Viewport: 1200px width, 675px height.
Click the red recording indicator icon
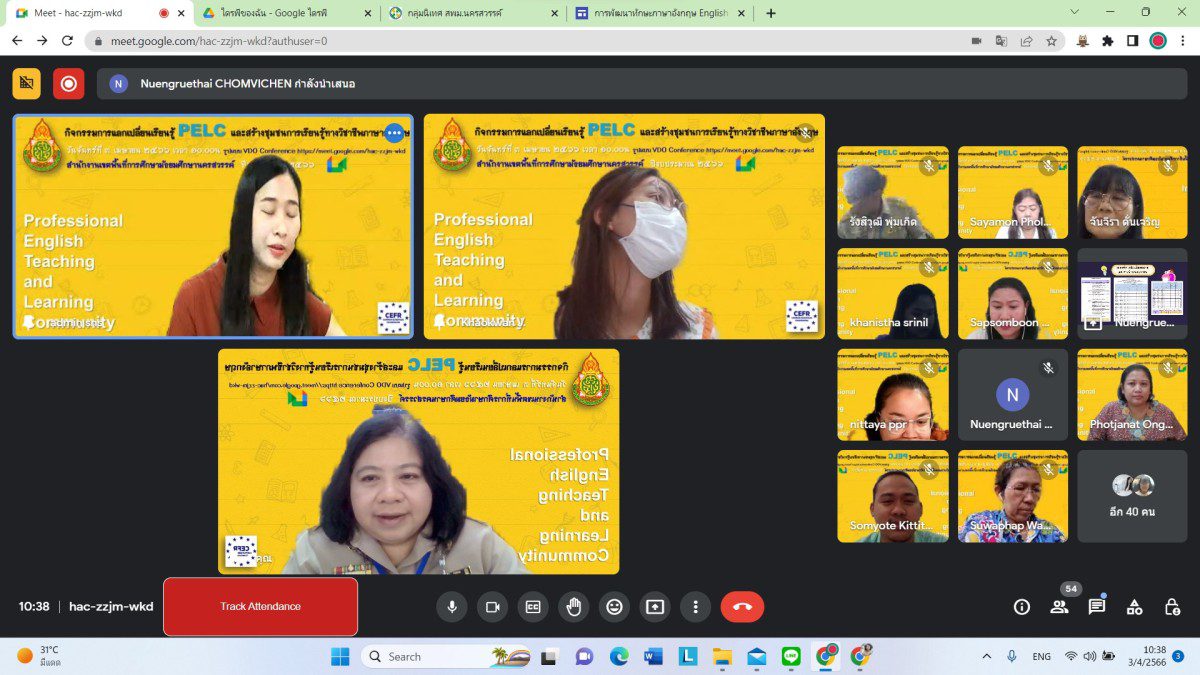[69, 84]
